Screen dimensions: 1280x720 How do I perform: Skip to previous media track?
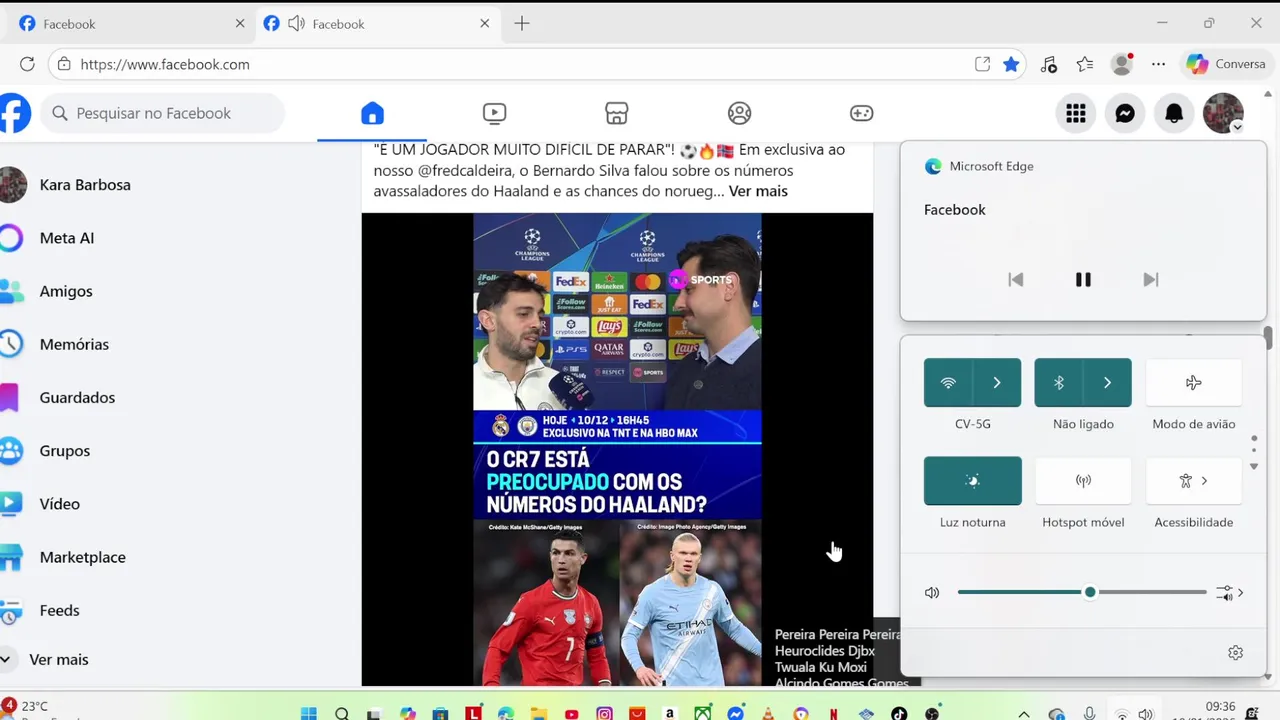(x=1016, y=280)
